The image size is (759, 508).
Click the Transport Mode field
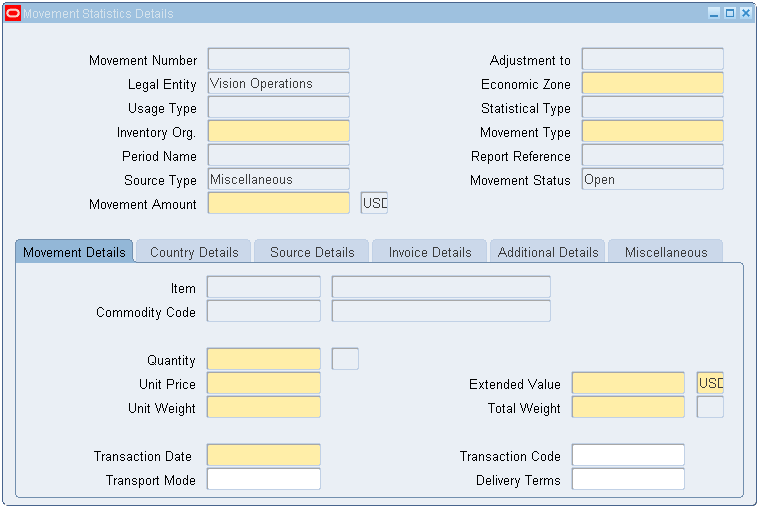[264, 479]
